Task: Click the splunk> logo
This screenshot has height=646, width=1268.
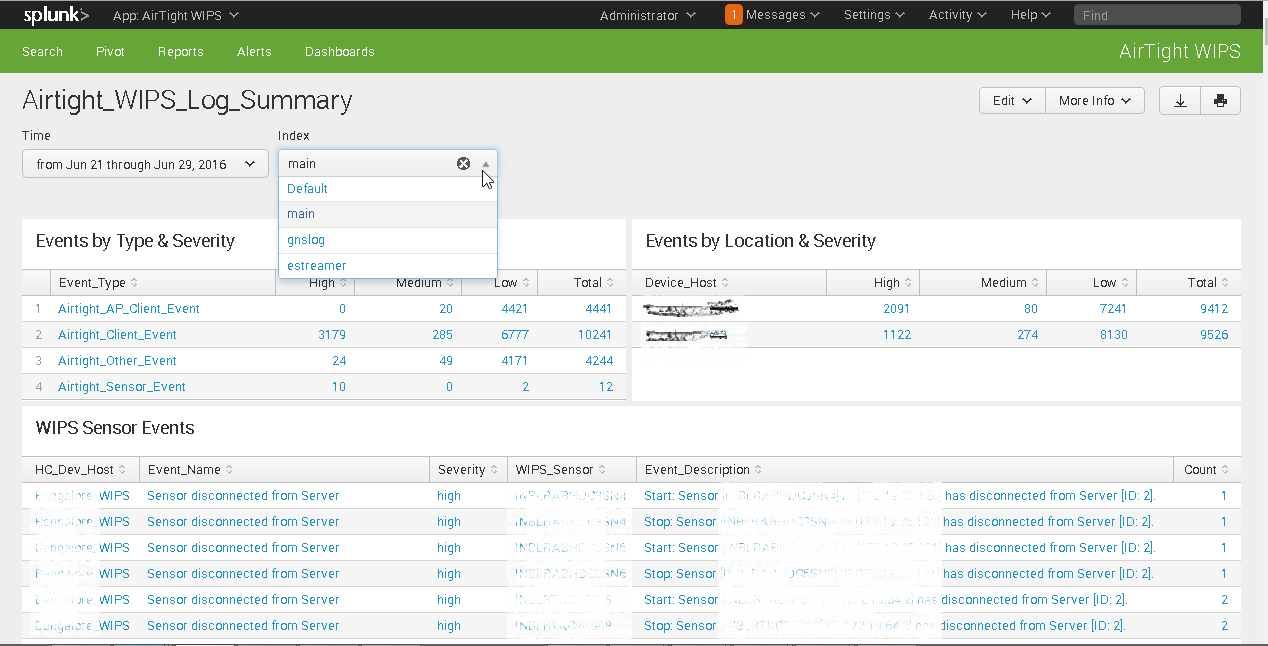Action: [x=55, y=14]
